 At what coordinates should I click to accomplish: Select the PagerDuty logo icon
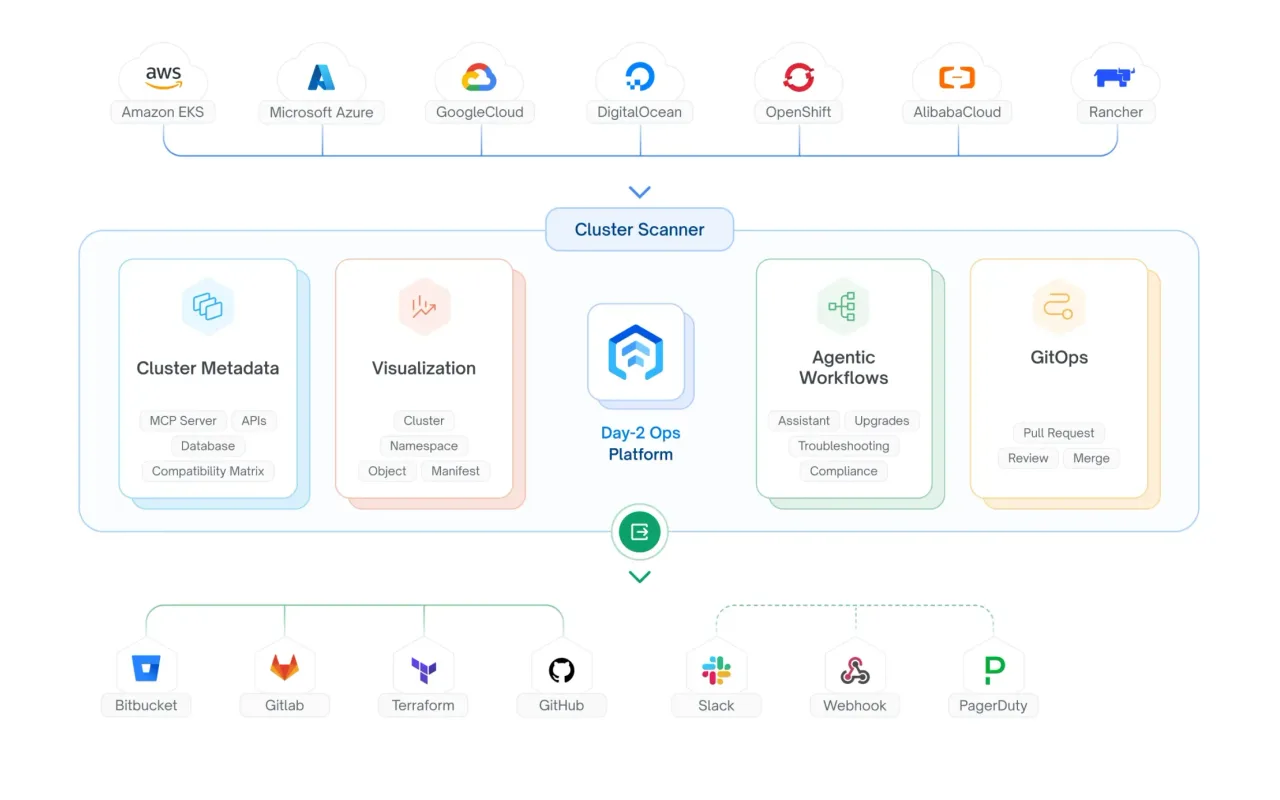pyautogui.click(x=993, y=669)
